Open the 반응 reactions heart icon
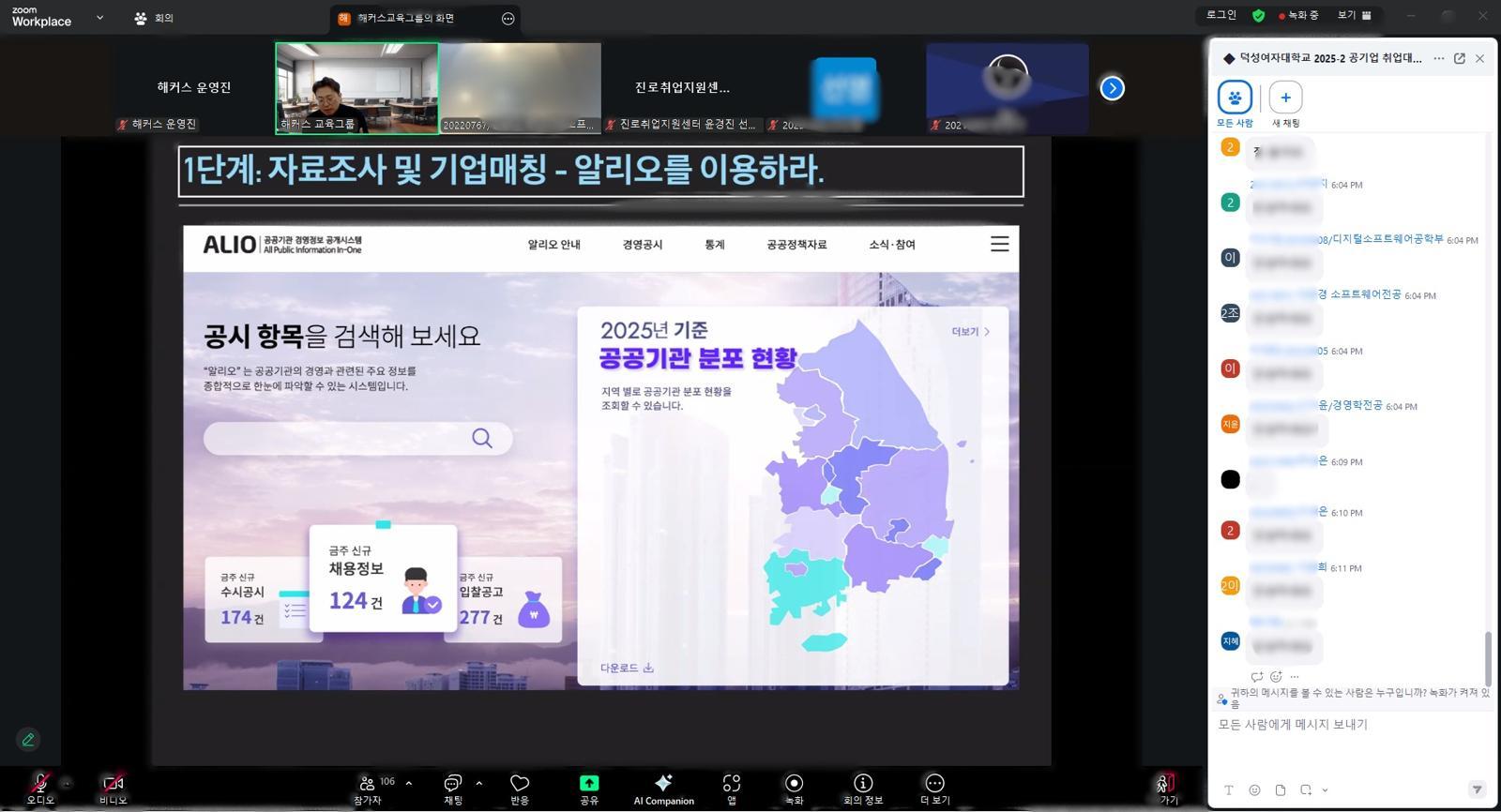 tap(520, 788)
